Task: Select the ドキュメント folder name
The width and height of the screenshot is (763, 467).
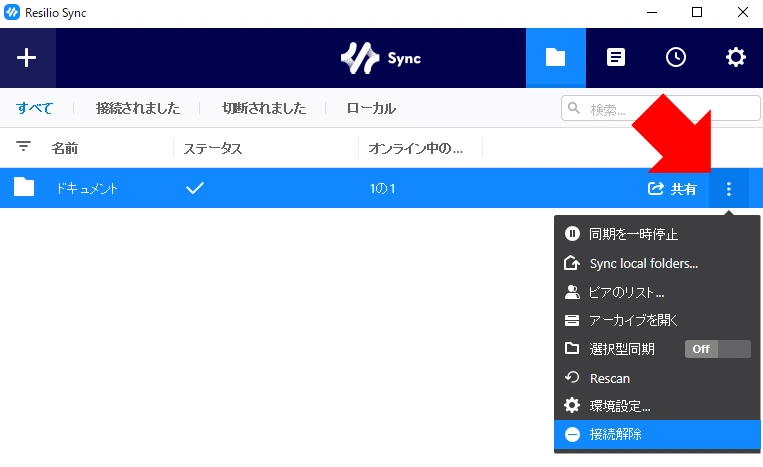Action: pyautogui.click(x=87, y=188)
